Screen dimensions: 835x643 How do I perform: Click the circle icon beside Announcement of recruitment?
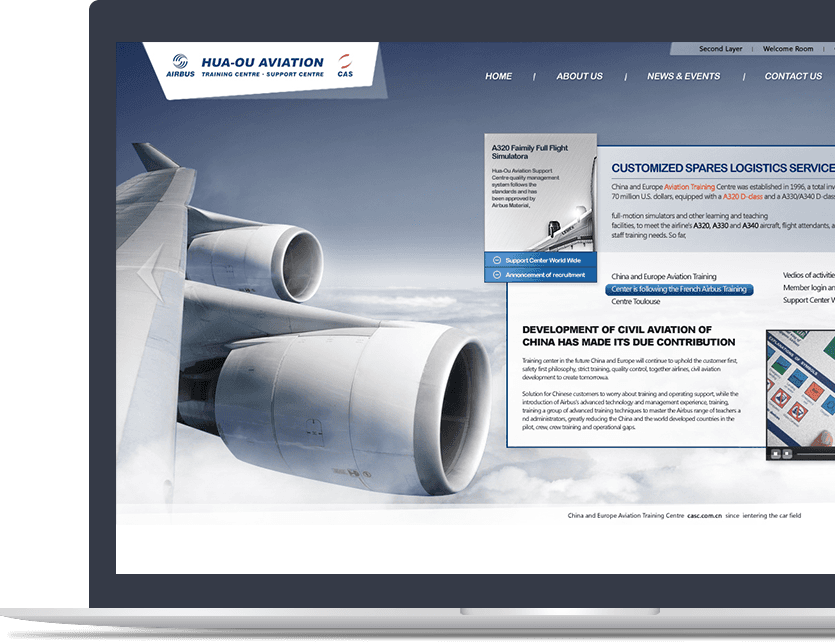tap(496, 275)
